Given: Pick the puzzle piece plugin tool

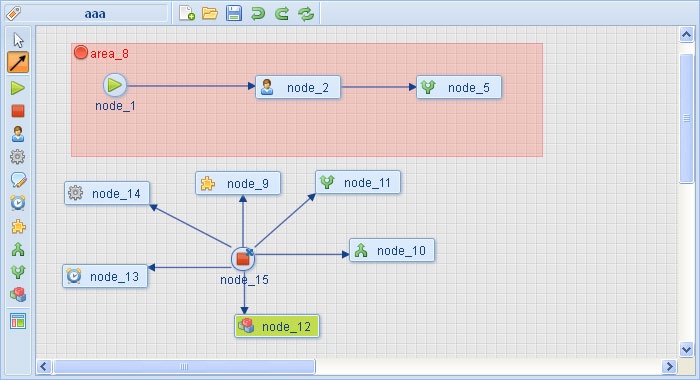Looking at the screenshot, I should [x=18, y=226].
